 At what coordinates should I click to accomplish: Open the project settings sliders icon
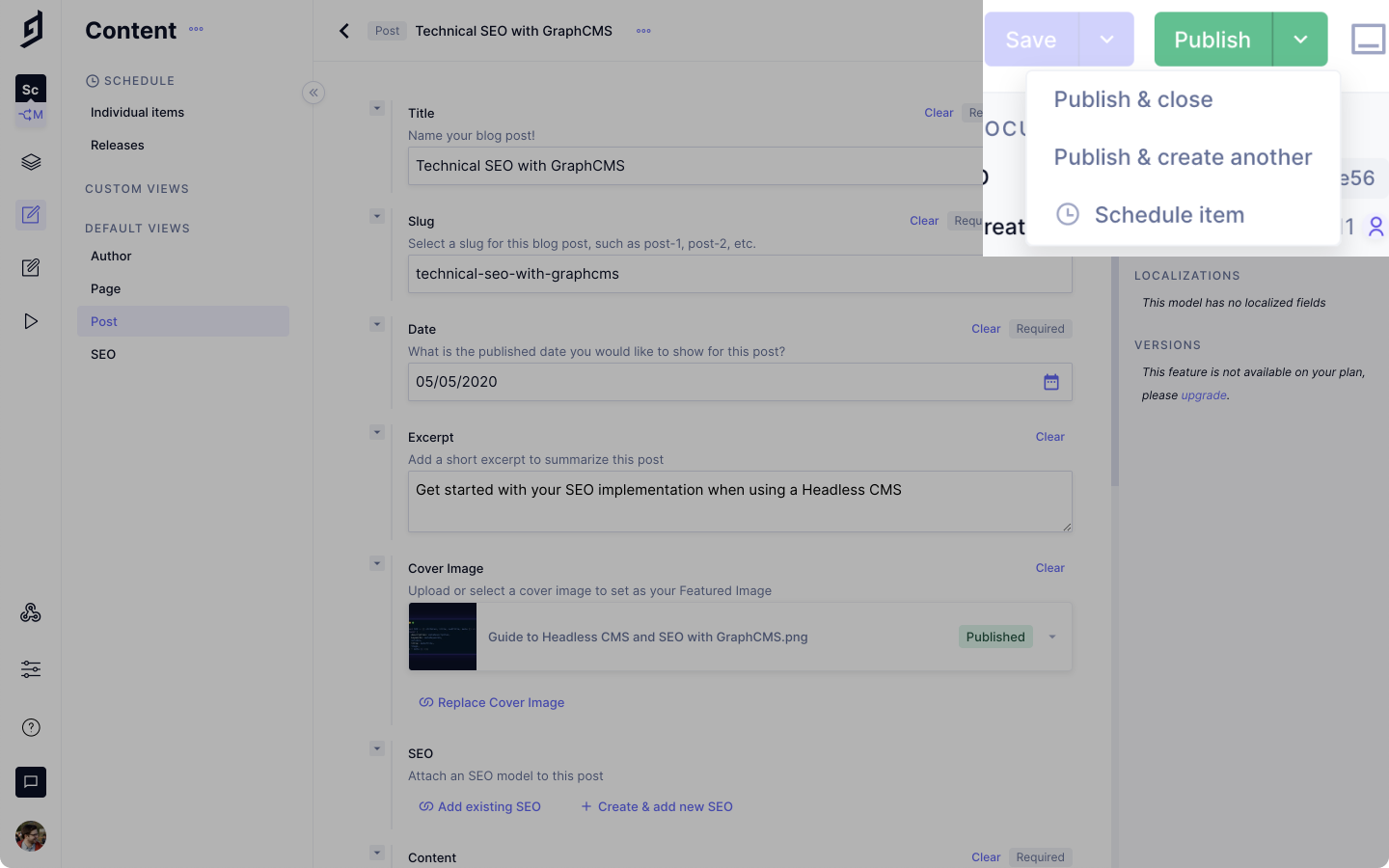click(31, 668)
